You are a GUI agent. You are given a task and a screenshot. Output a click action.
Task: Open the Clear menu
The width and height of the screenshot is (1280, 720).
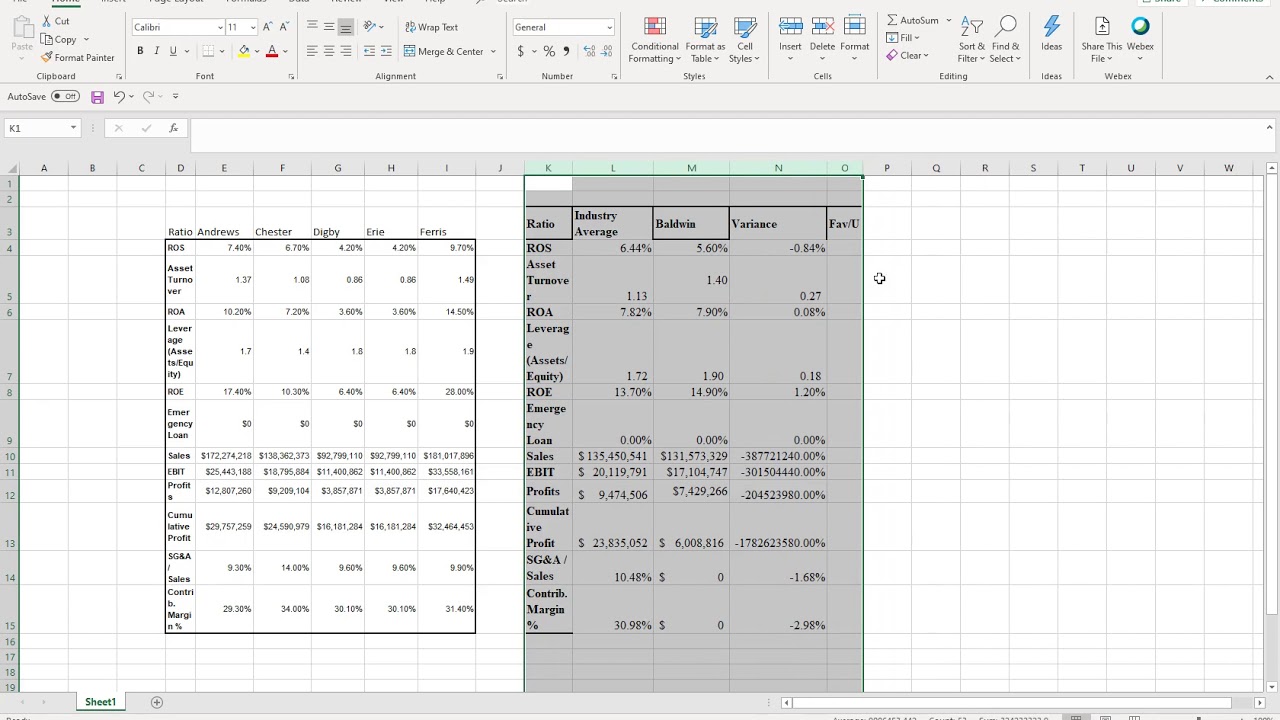click(x=907, y=56)
